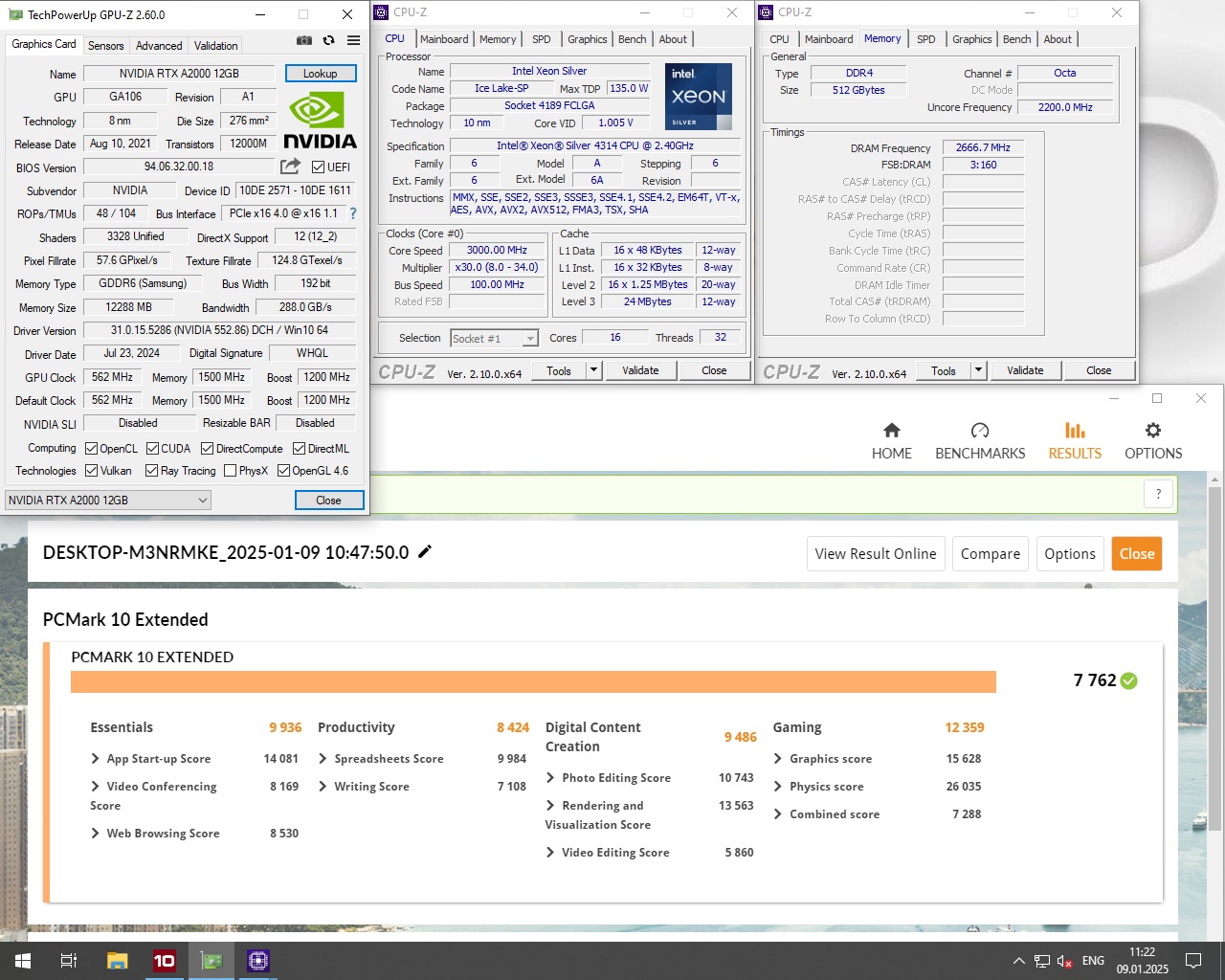Click the PCMark 10 taskbar icon
Viewport: 1225px width, 980px height.
164,960
